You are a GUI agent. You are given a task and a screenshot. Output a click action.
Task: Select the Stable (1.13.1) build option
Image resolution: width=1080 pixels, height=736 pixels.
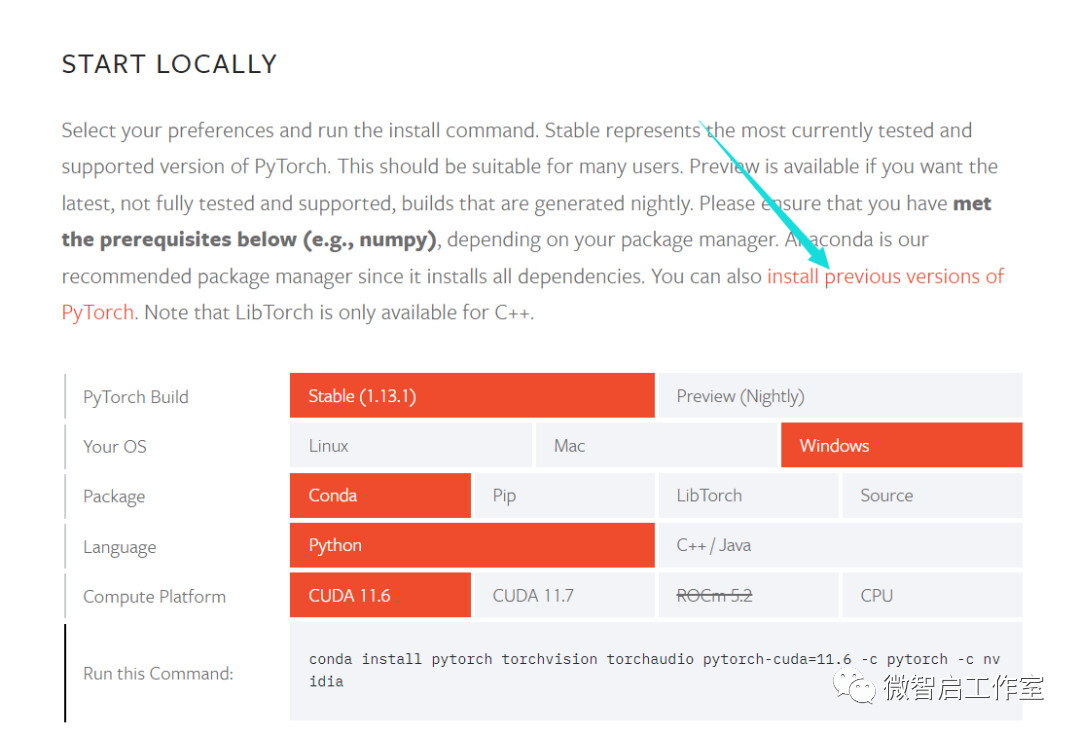(472, 396)
